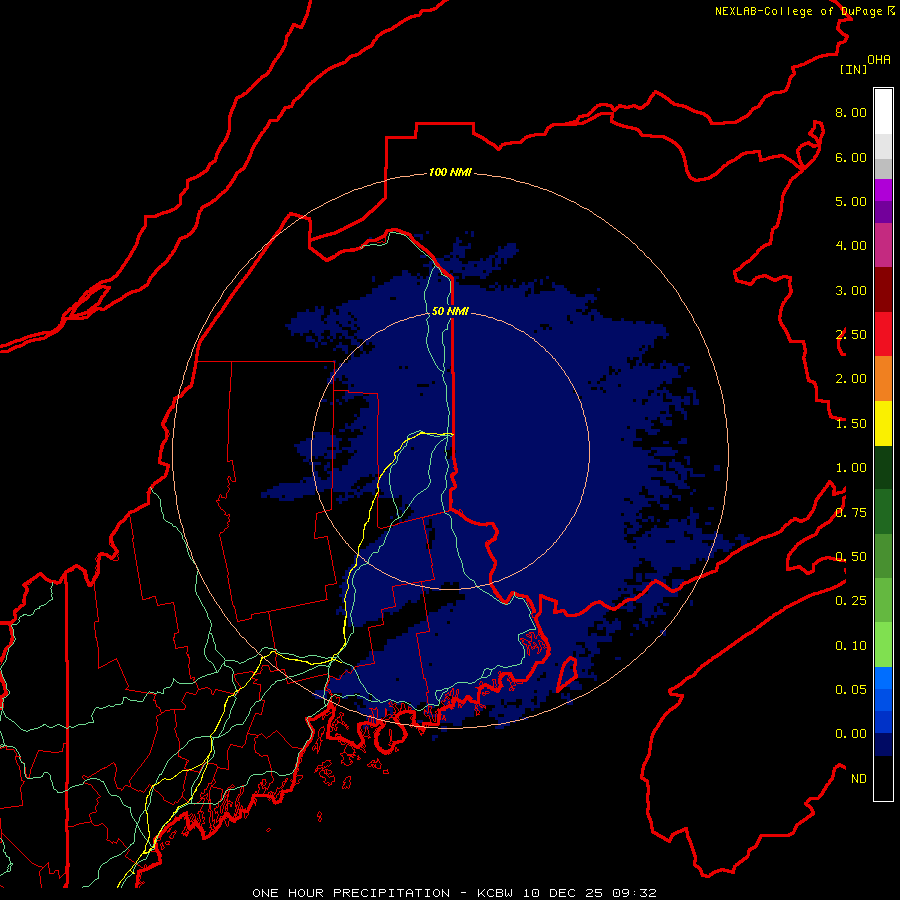Screen dimensions: 900x900
Task: Click the light green legend block
Action: click(x=883, y=645)
